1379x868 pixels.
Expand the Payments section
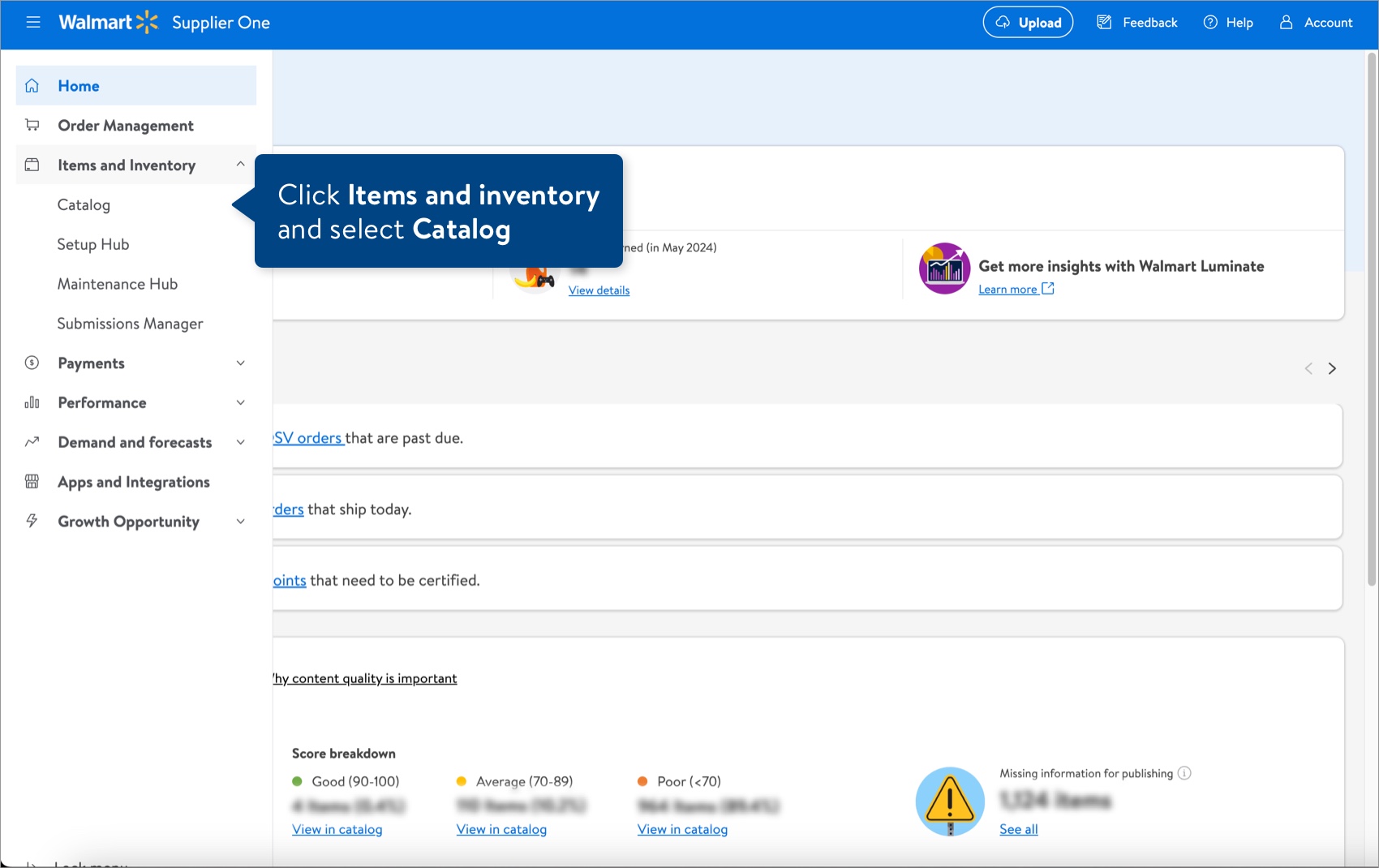[240, 363]
